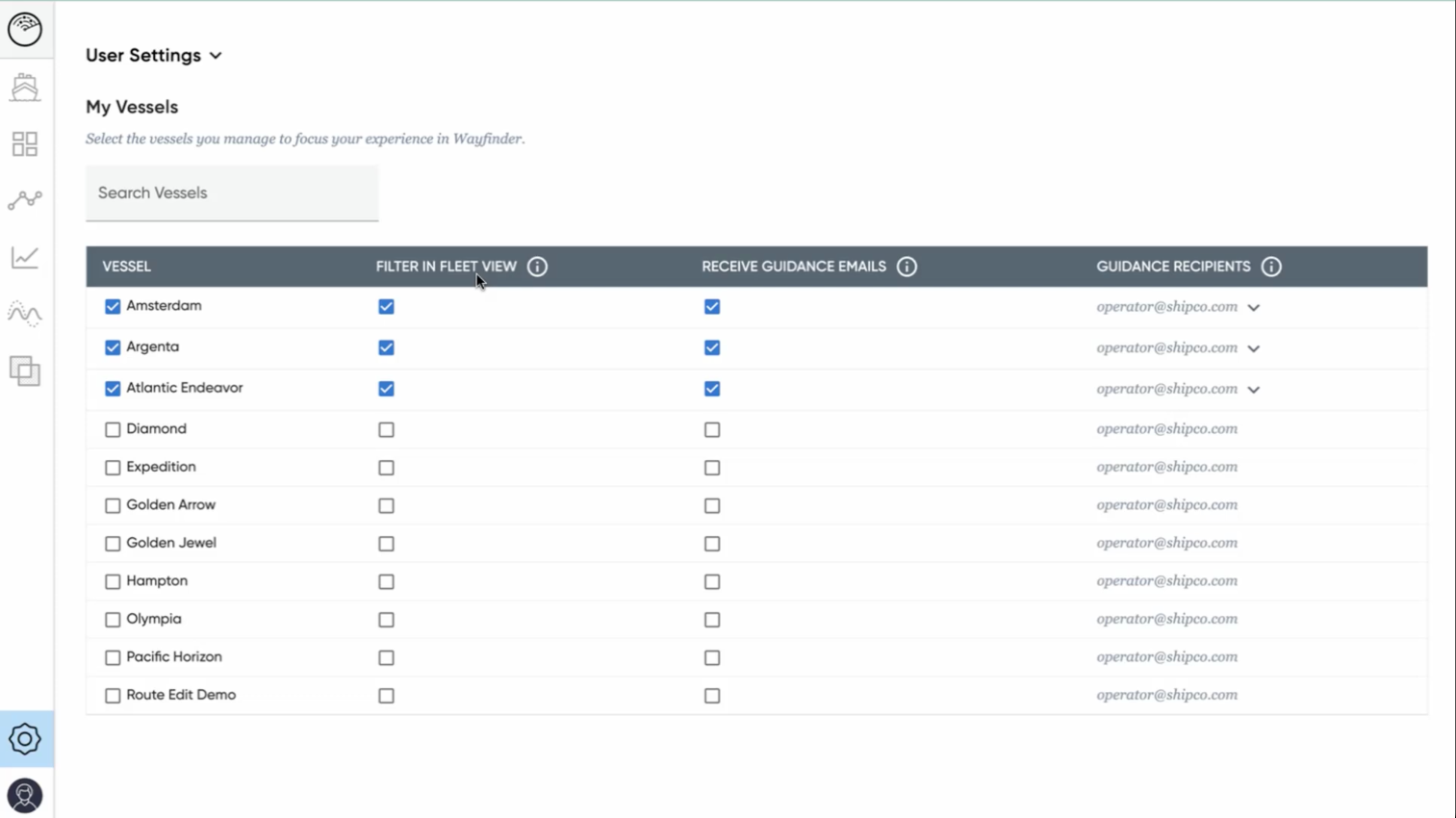Screen dimensions: 1456x818
Task: Click the VESSEL column header
Action: coord(127,267)
